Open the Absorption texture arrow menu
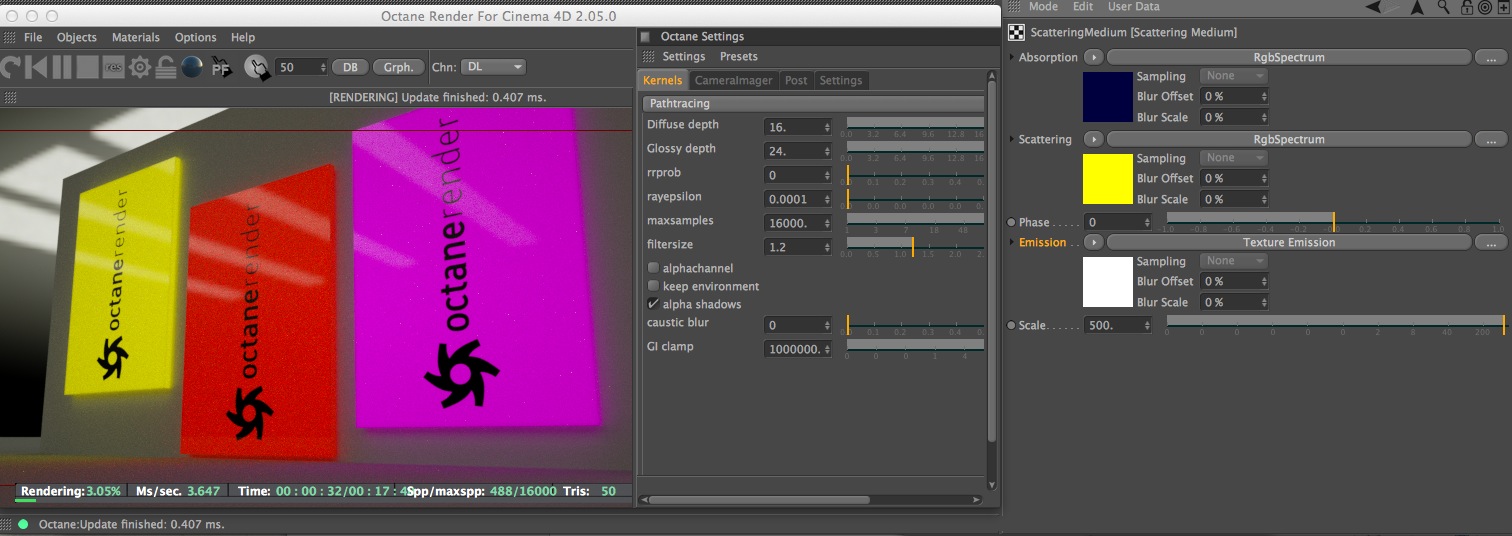This screenshot has width=1512, height=536. point(1093,57)
